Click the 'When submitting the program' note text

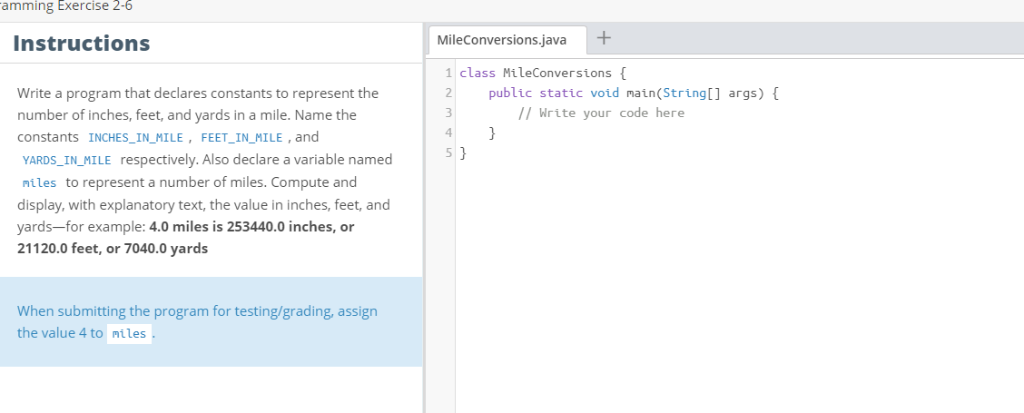[x=197, y=322]
